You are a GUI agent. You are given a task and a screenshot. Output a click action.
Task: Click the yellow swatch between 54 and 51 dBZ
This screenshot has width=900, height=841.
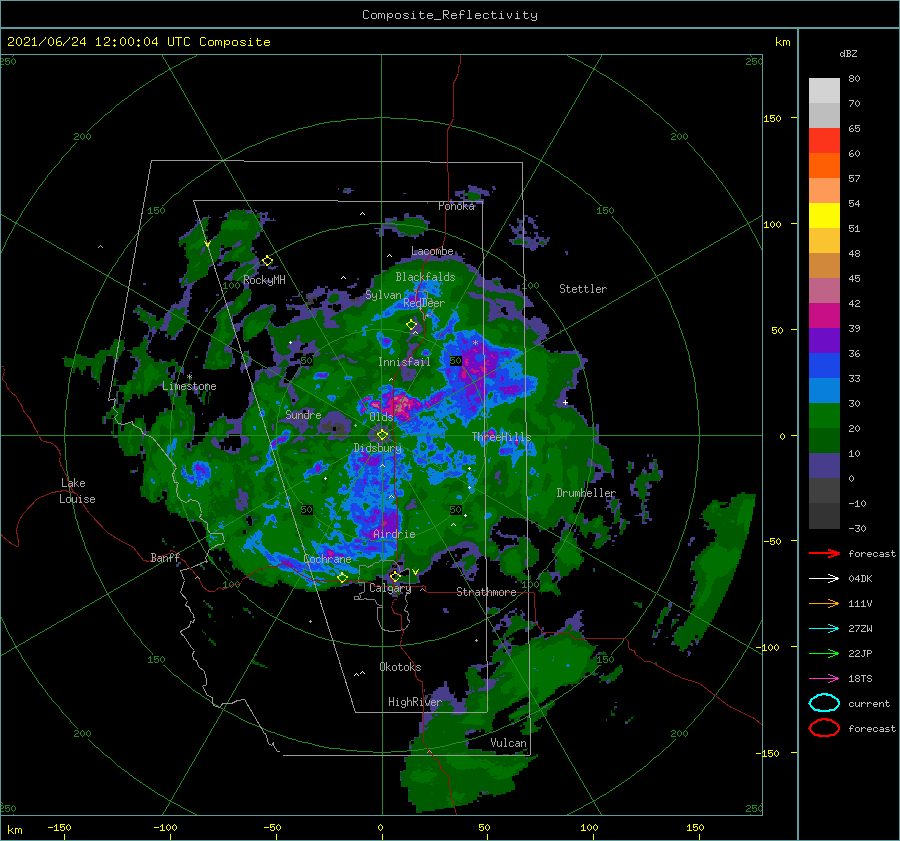[824, 216]
